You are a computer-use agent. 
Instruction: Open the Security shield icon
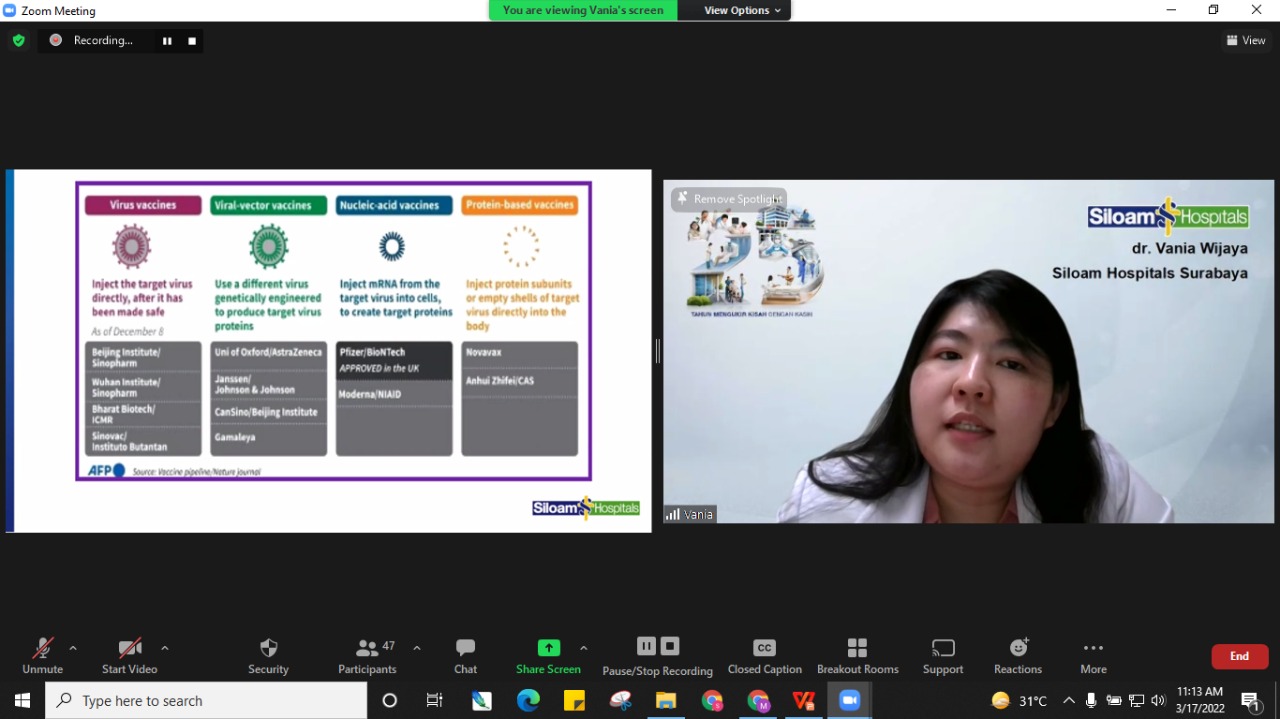click(x=268, y=648)
